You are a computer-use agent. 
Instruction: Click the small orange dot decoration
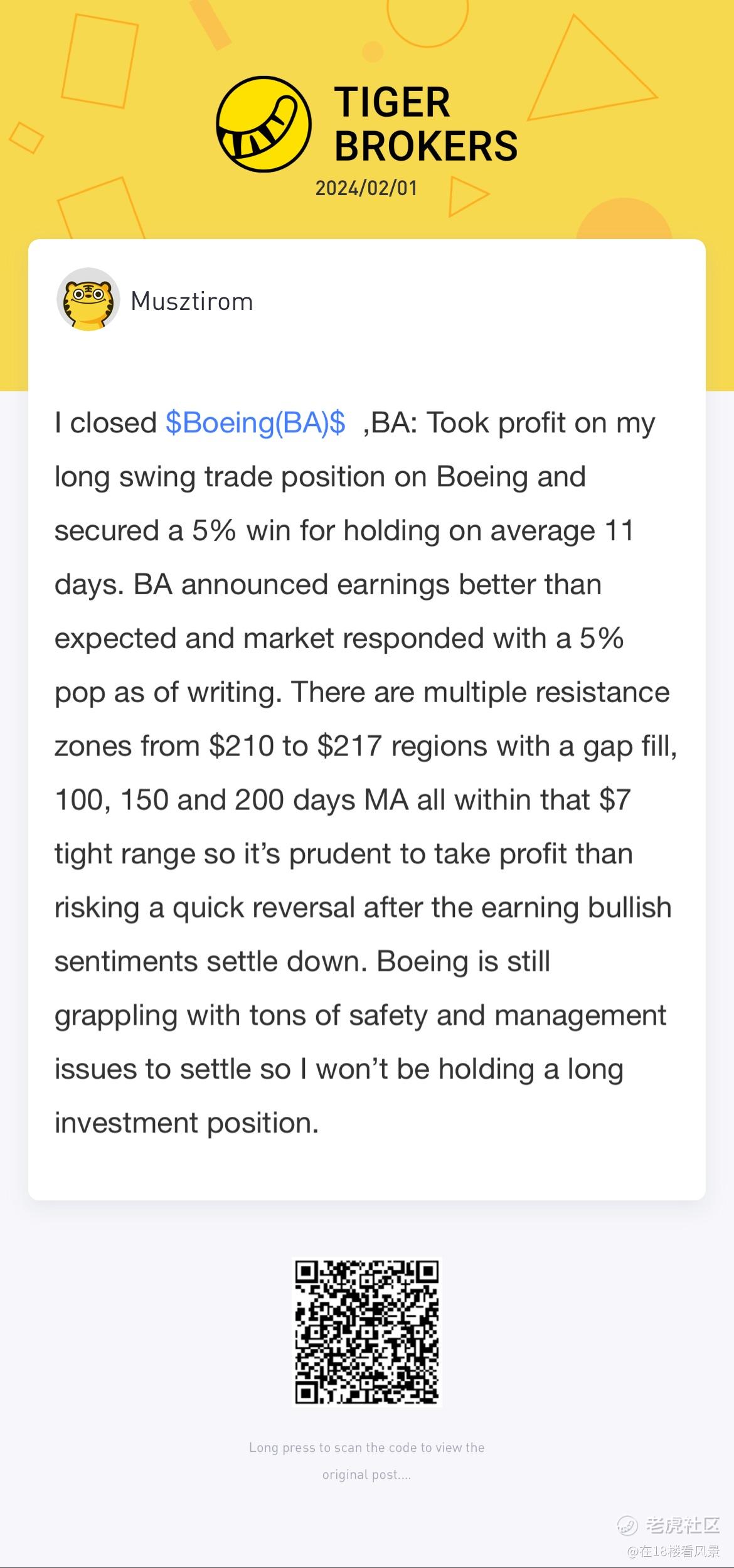click(373, 51)
